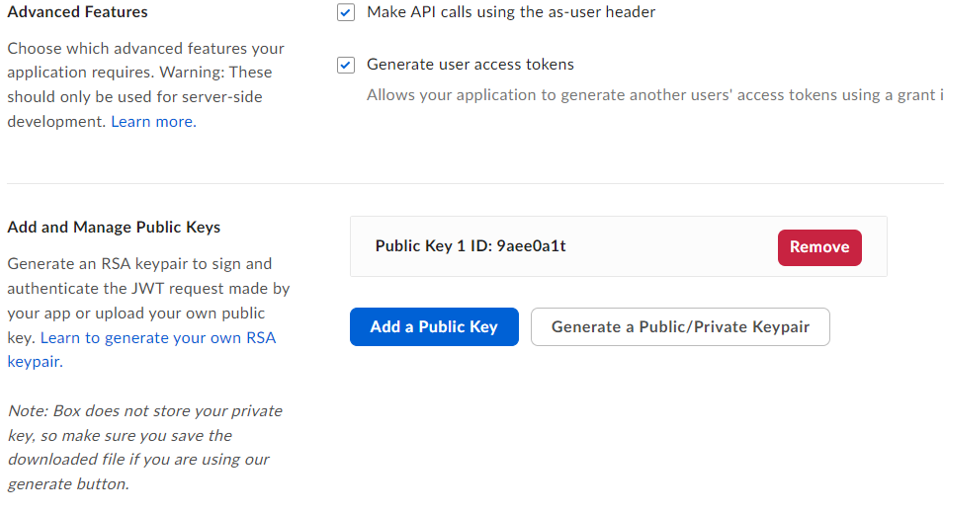The width and height of the screenshot is (956, 509).
Task: Click the divider below Advanced Features section
Action: 475,183
